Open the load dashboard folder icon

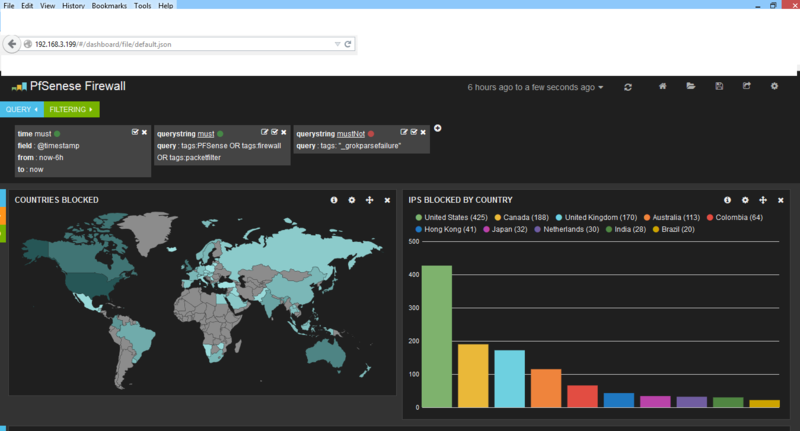691,86
